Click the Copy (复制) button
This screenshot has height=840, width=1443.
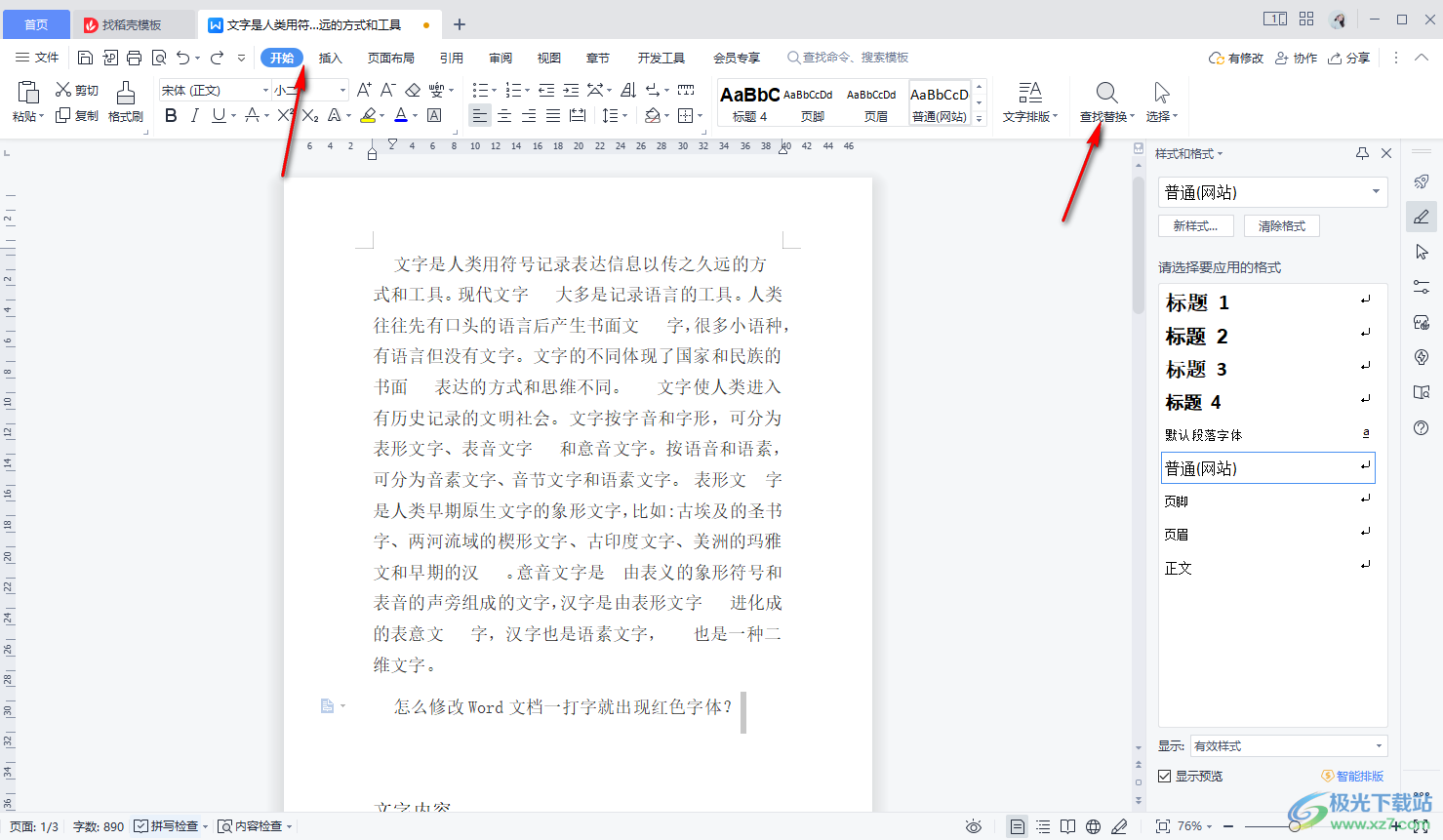pos(77,115)
